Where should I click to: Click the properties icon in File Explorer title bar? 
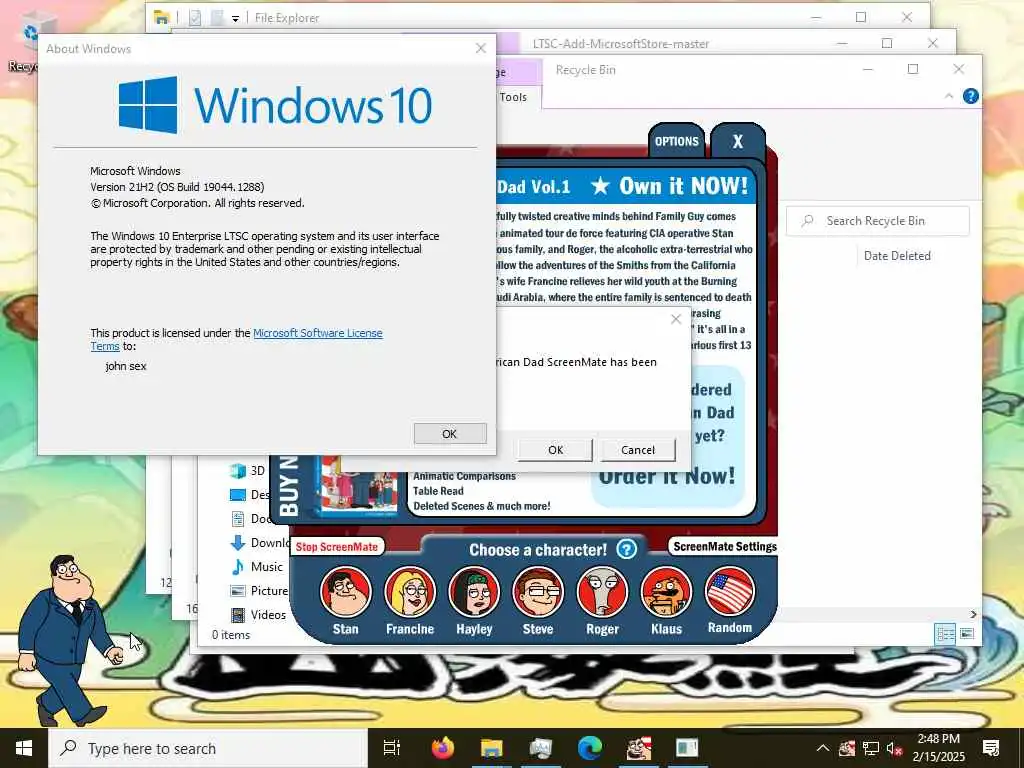tap(195, 18)
